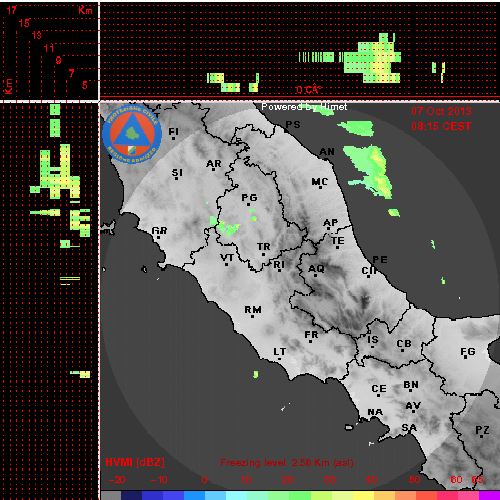Select the MC city label on map
500x500 pixels.
point(320,182)
